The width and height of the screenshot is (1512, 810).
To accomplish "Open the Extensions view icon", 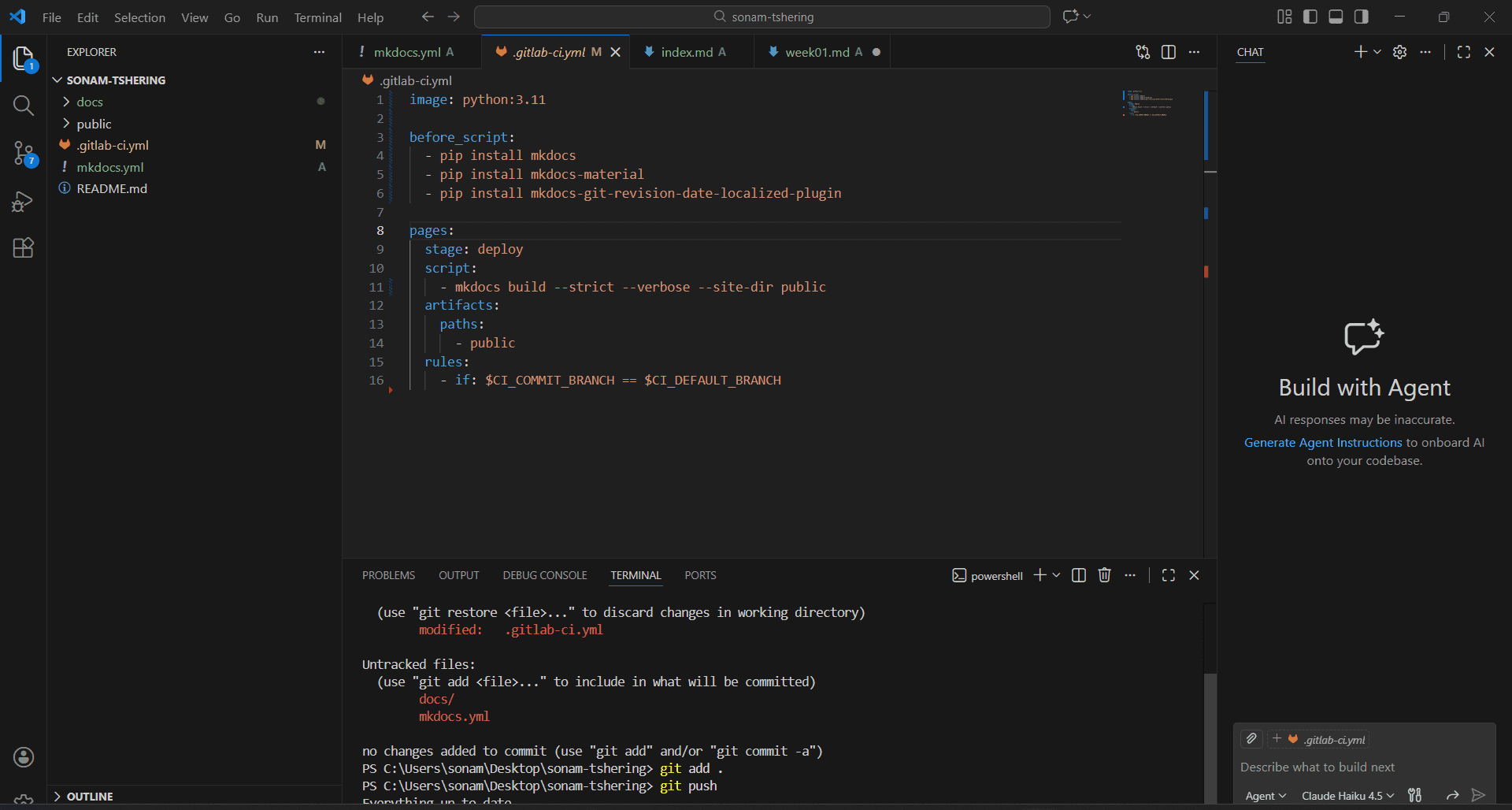I will pos(24,248).
